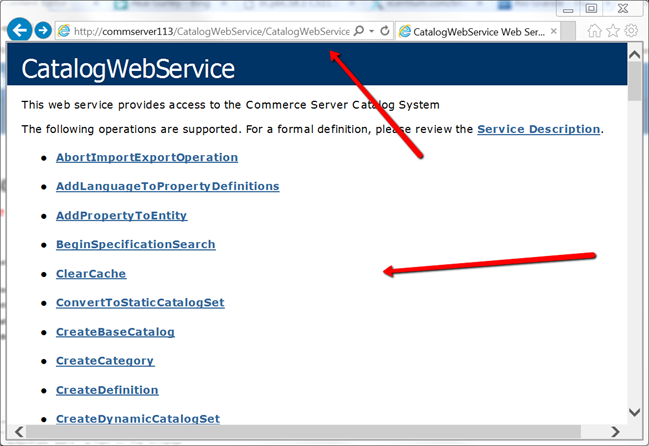The width and height of the screenshot is (649, 446).
Task: Click the ClearCache operation link
Action: 91,274
